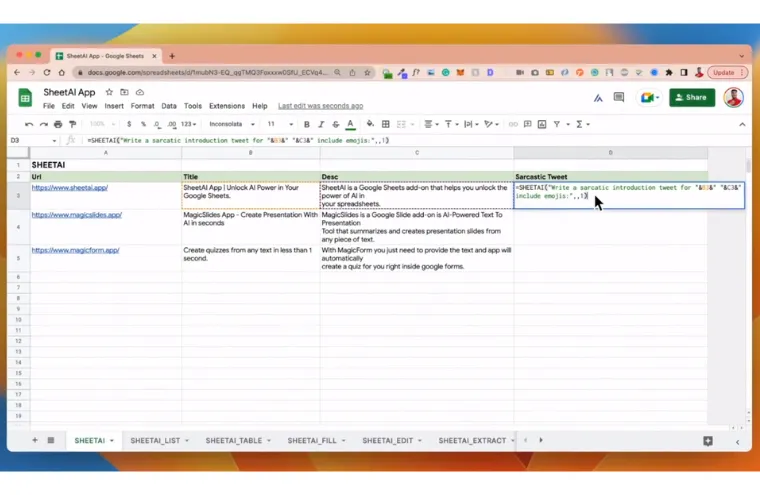The height and width of the screenshot is (495, 760).
Task: Open the Borders tool
Action: click(386, 124)
